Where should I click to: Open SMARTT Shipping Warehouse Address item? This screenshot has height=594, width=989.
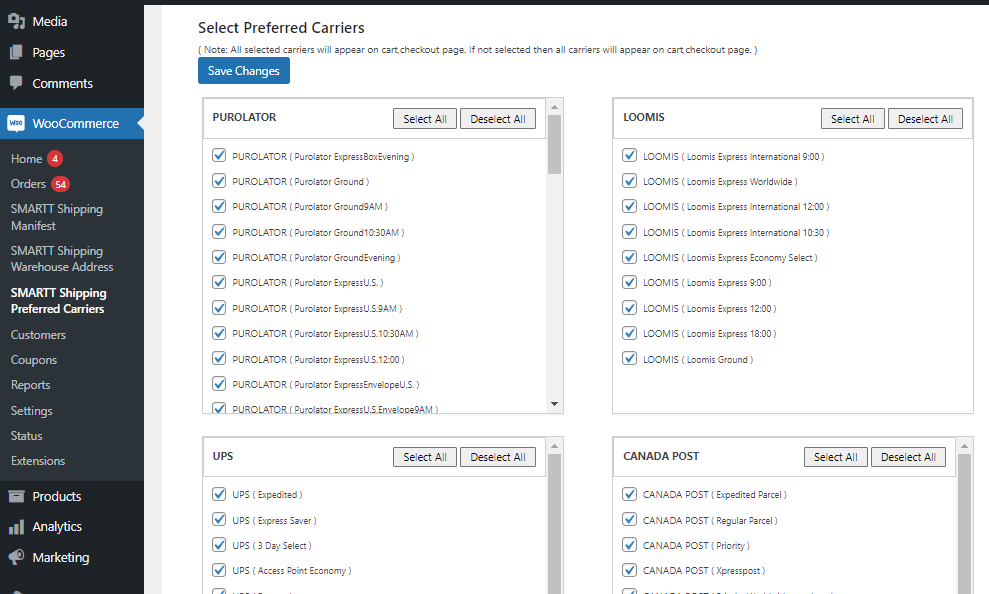tap(62, 259)
